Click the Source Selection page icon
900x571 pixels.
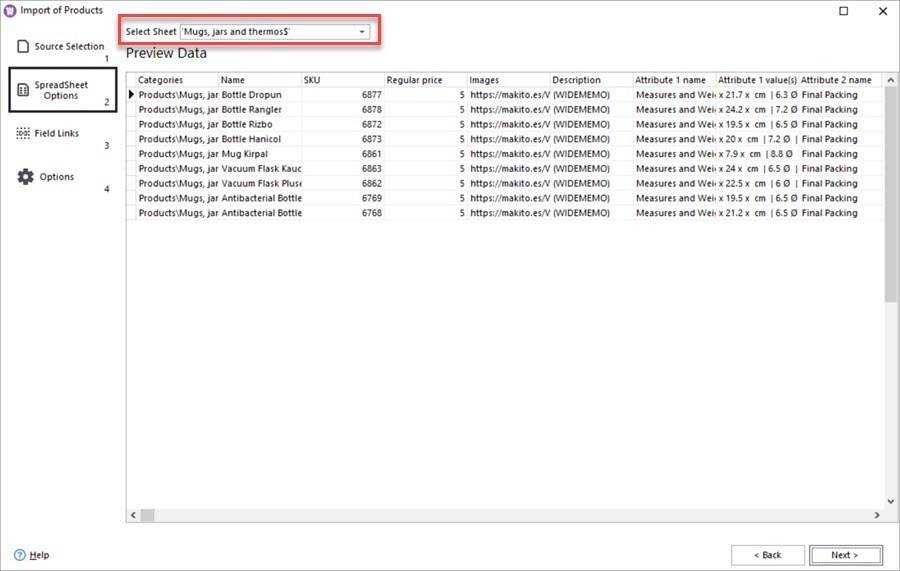pos(23,46)
